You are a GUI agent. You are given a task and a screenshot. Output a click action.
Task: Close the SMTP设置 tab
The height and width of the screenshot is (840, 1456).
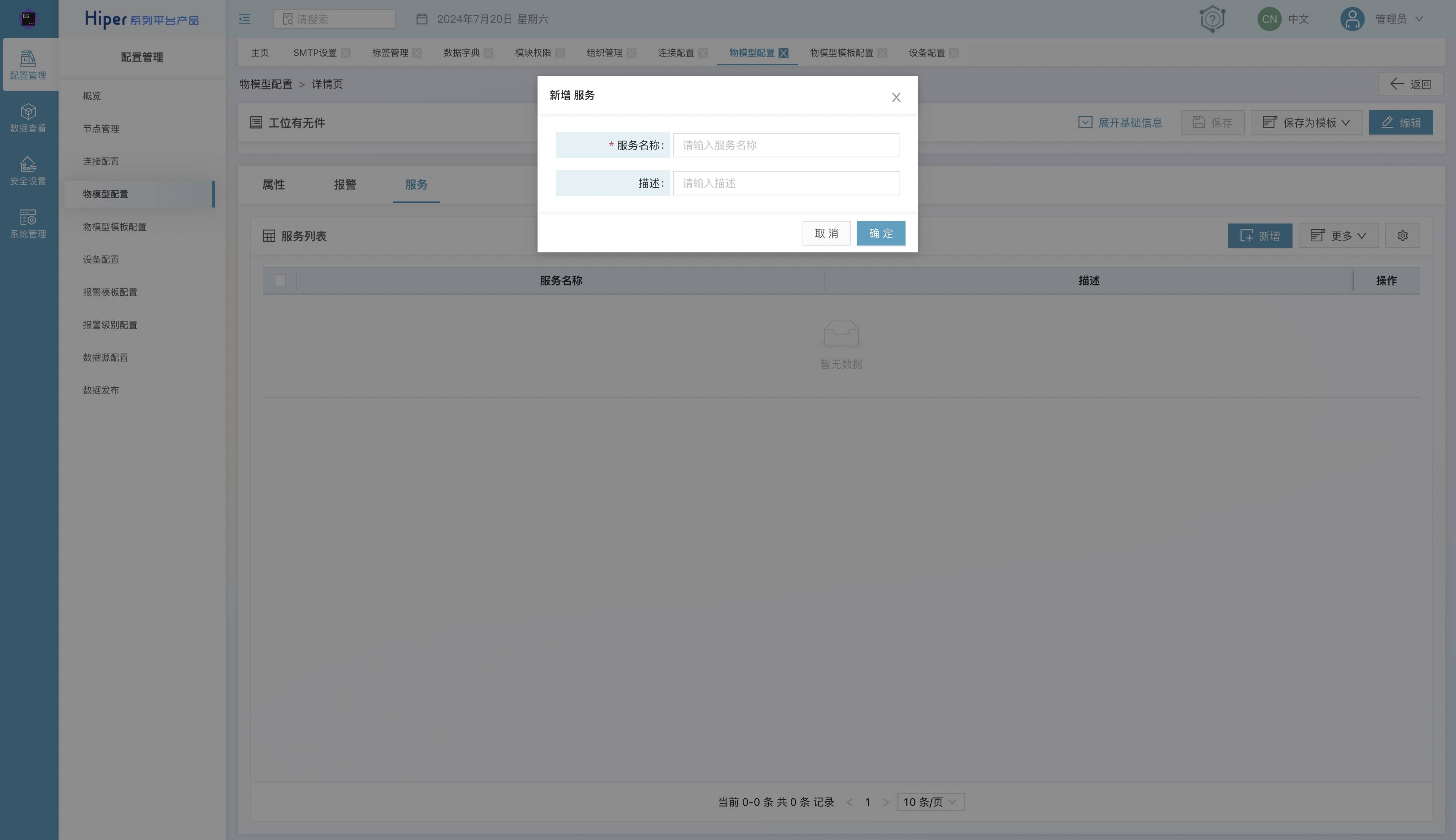coord(346,53)
